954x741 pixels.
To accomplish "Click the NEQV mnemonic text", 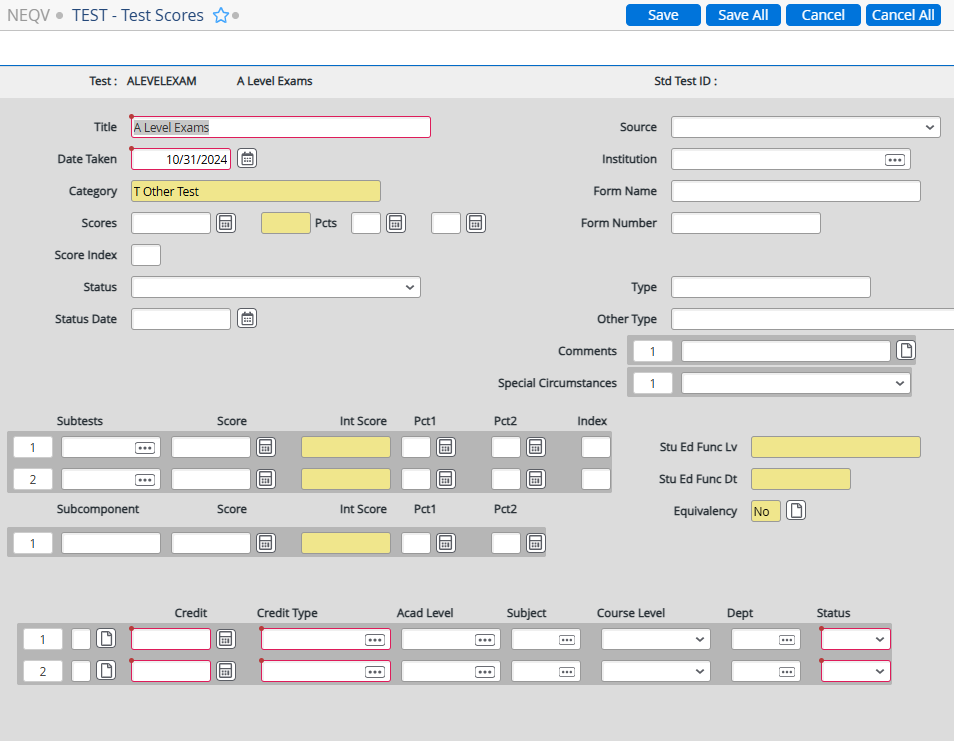I will tap(29, 15).
